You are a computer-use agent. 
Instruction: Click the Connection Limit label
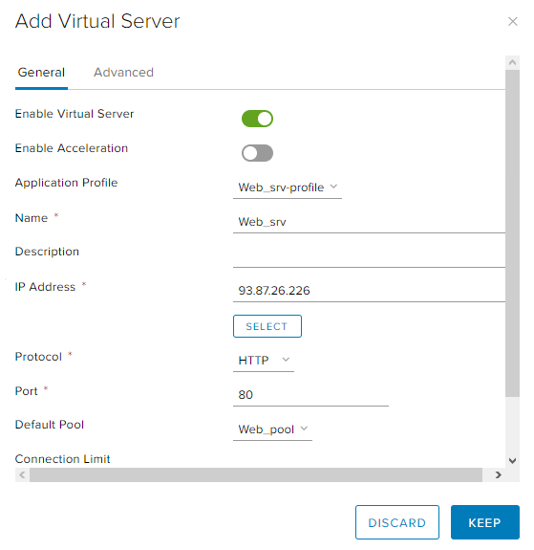[x=62, y=459]
